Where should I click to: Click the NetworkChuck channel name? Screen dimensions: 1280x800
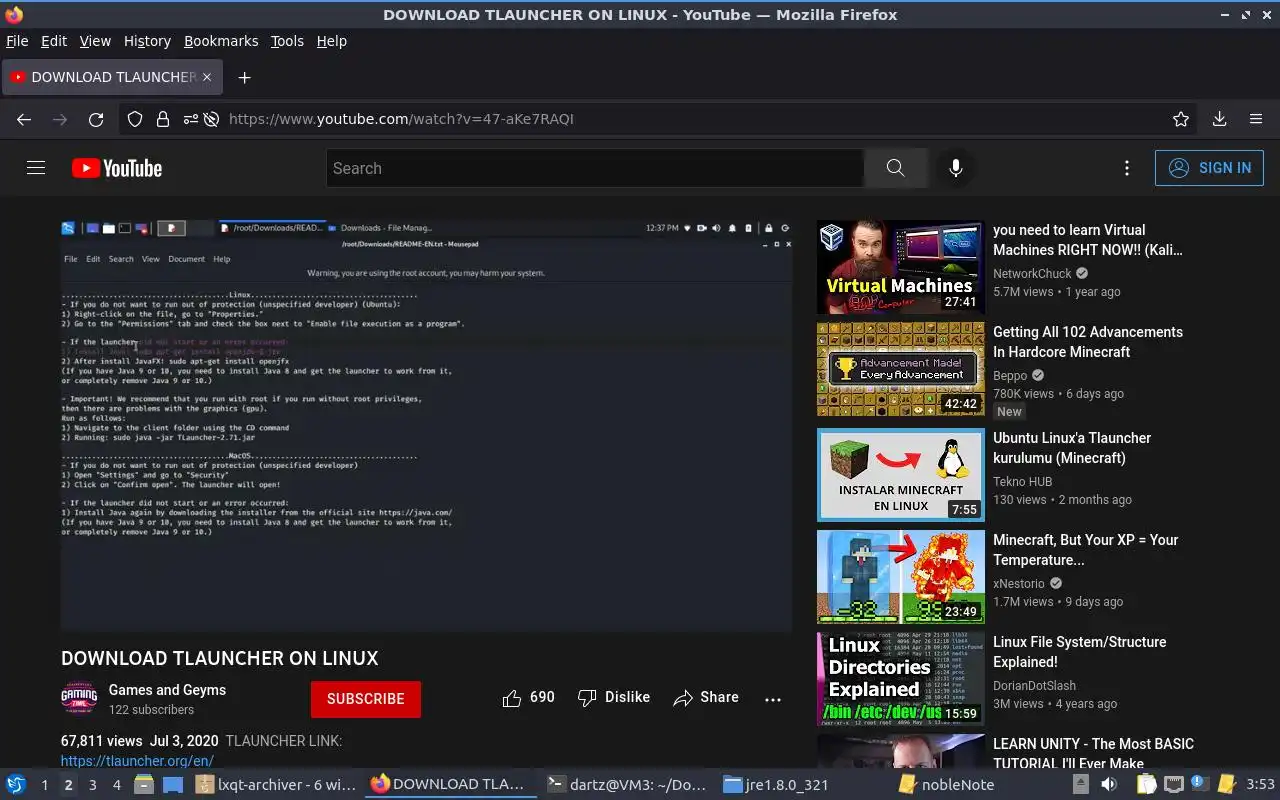tap(1032, 274)
